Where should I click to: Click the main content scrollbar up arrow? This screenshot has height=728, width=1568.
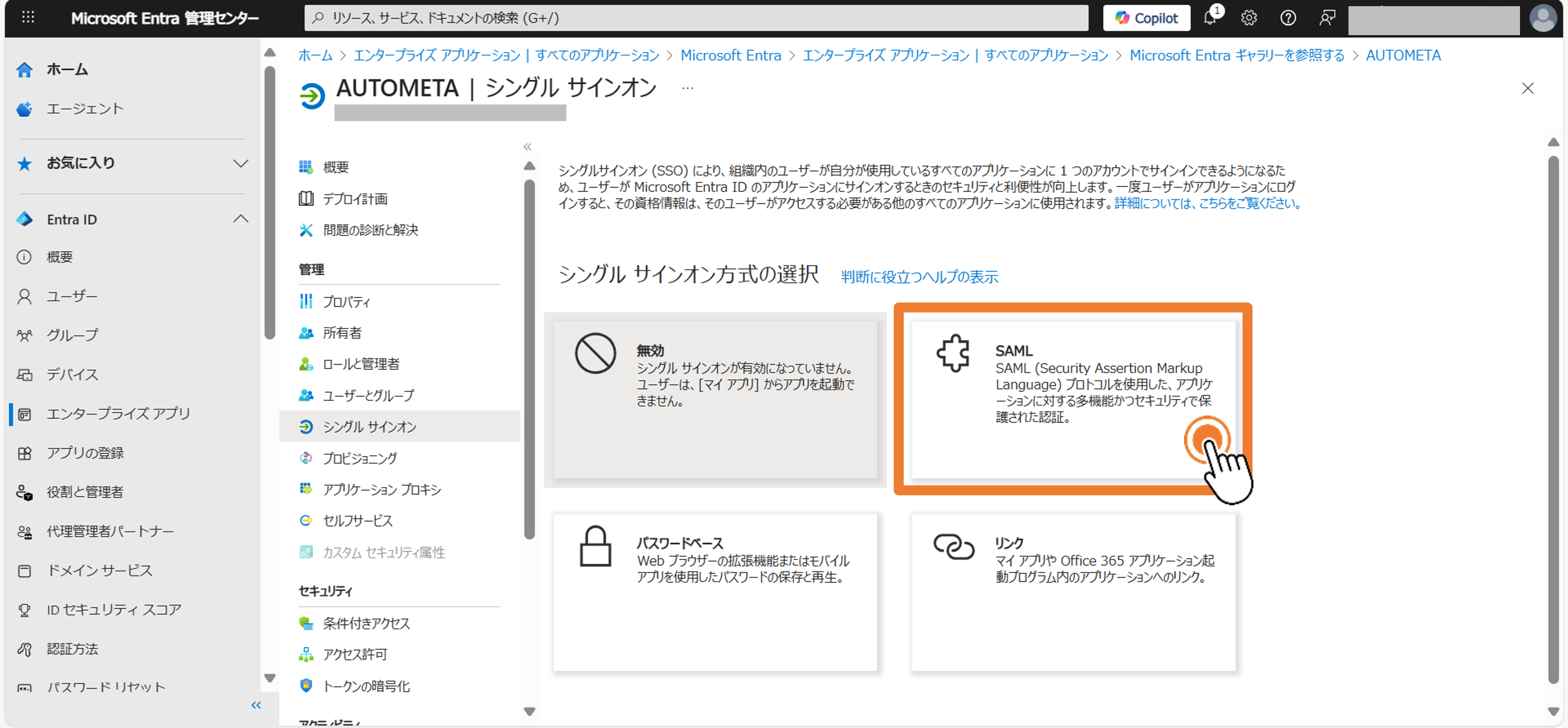click(1553, 142)
